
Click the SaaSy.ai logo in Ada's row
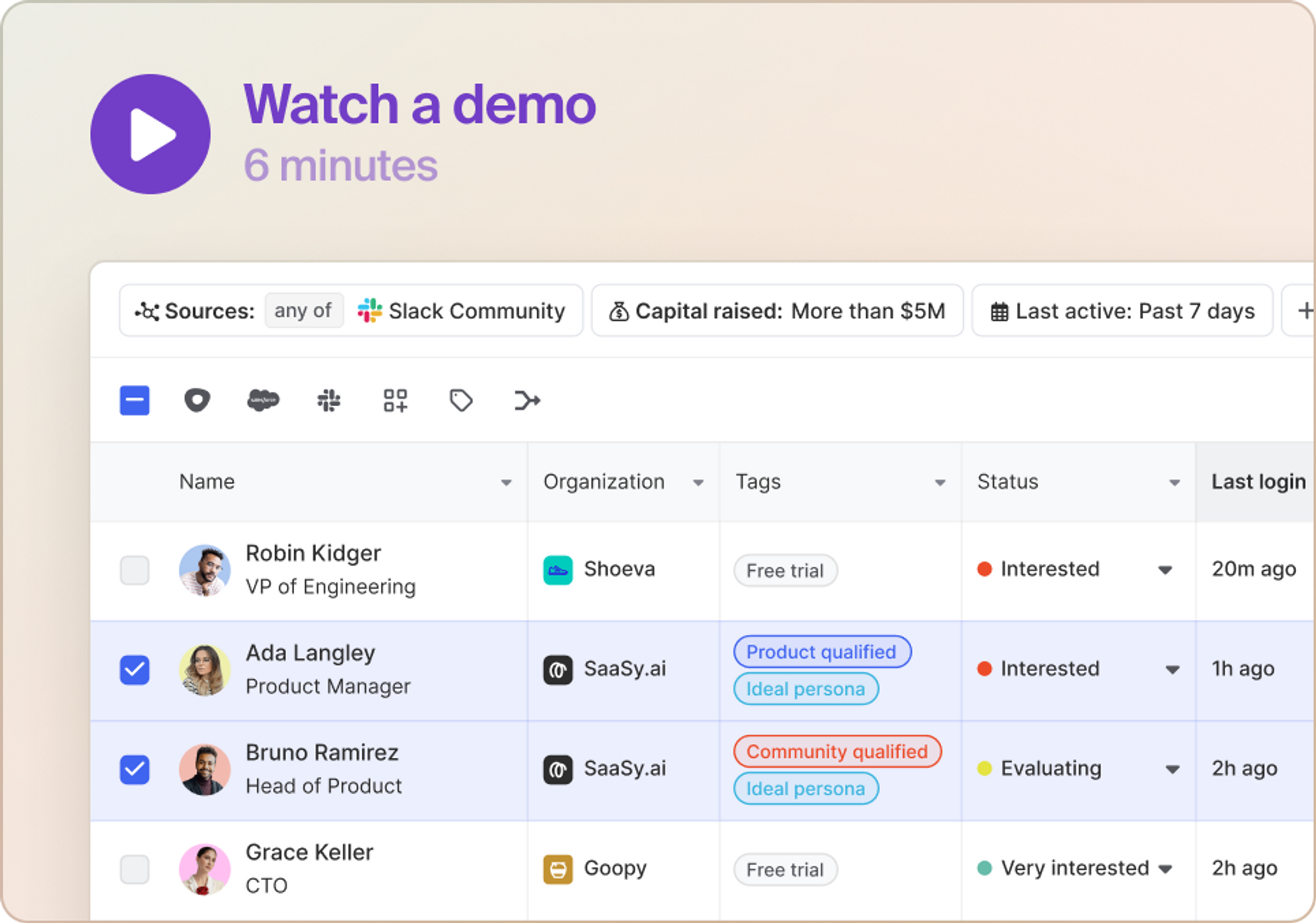tap(558, 670)
